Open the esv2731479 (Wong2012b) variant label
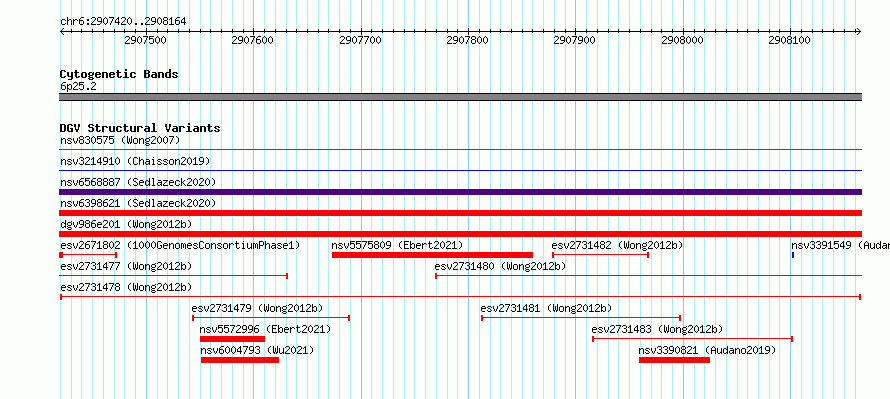 (x=257, y=308)
